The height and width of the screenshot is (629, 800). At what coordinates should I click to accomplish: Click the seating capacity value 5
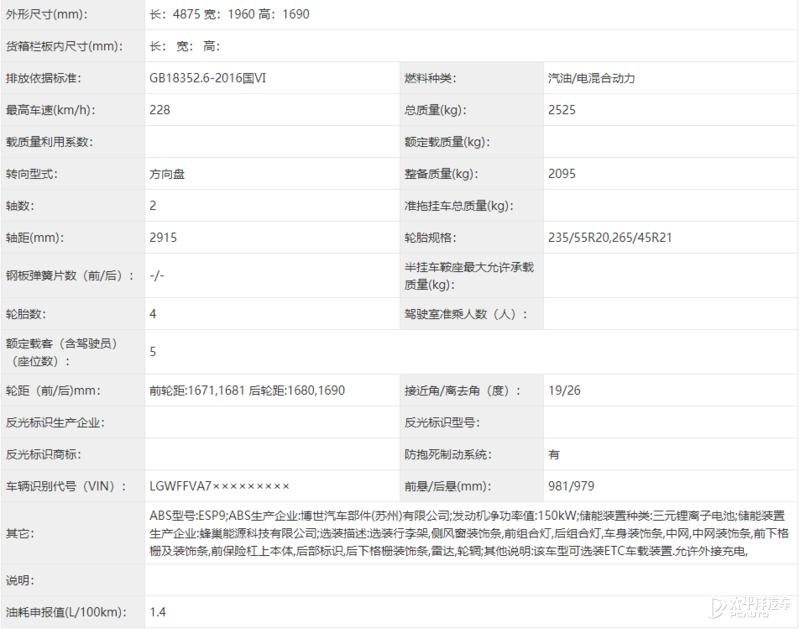(154, 352)
